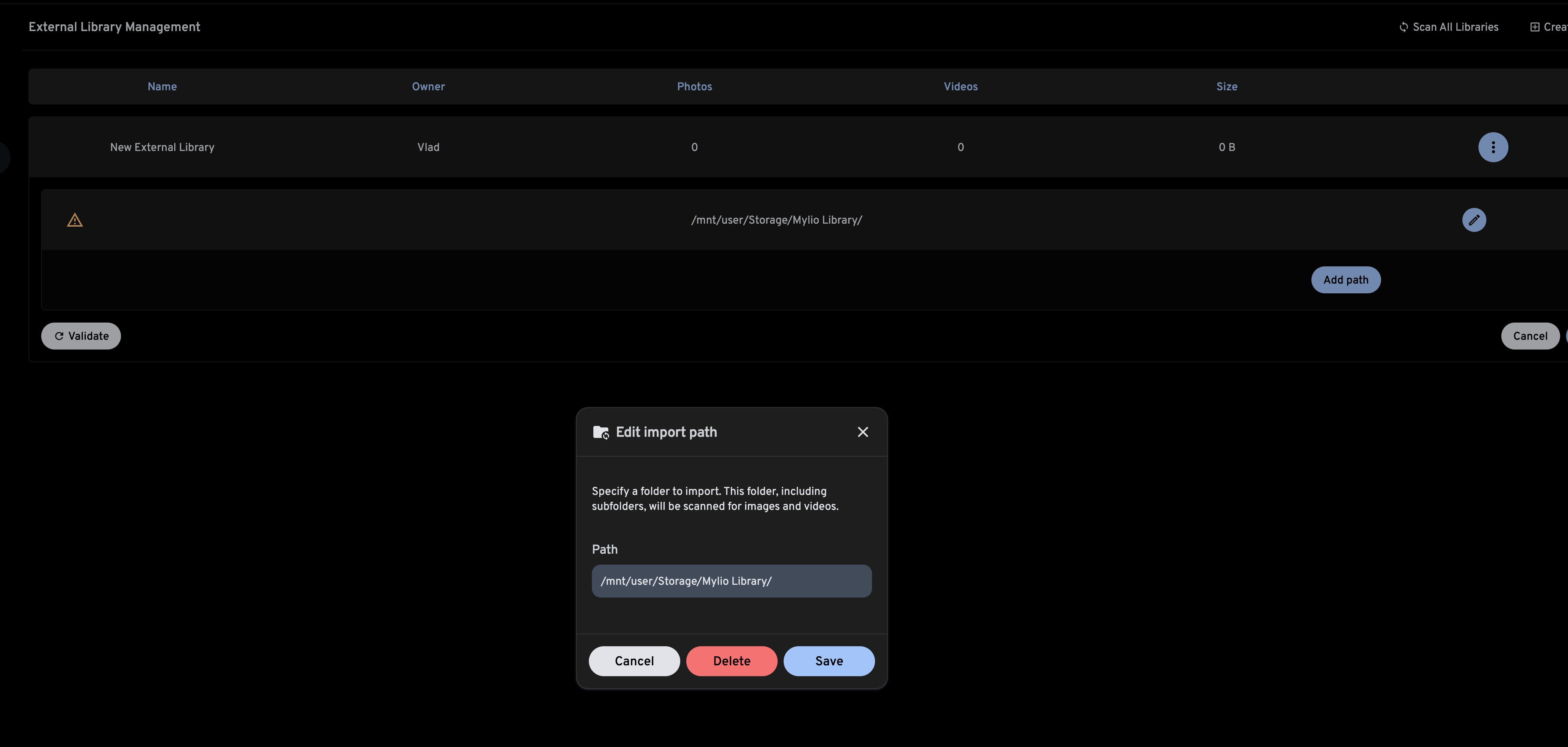The width and height of the screenshot is (1568, 747).
Task: Click the Add path button
Action: click(1345, 279)
